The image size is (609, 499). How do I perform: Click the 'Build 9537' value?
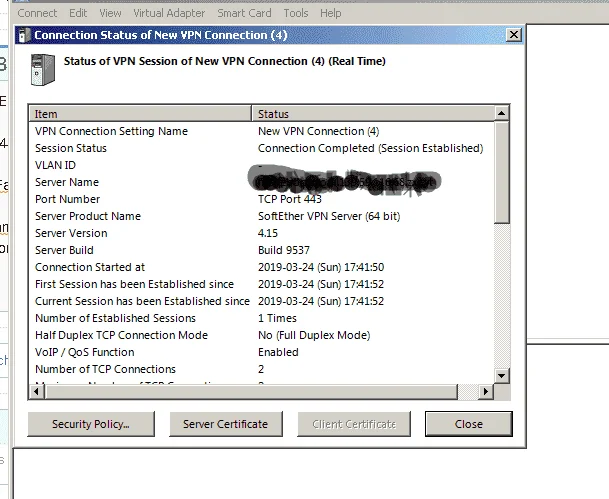pyautogui.click(x=284, y=250)
